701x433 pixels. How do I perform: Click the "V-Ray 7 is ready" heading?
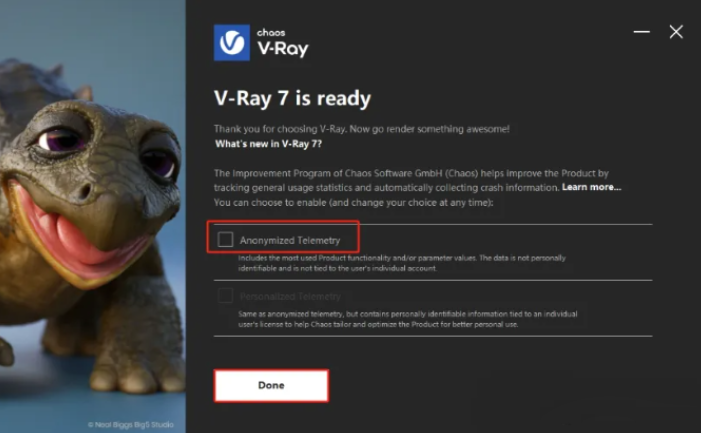[292, 98]
